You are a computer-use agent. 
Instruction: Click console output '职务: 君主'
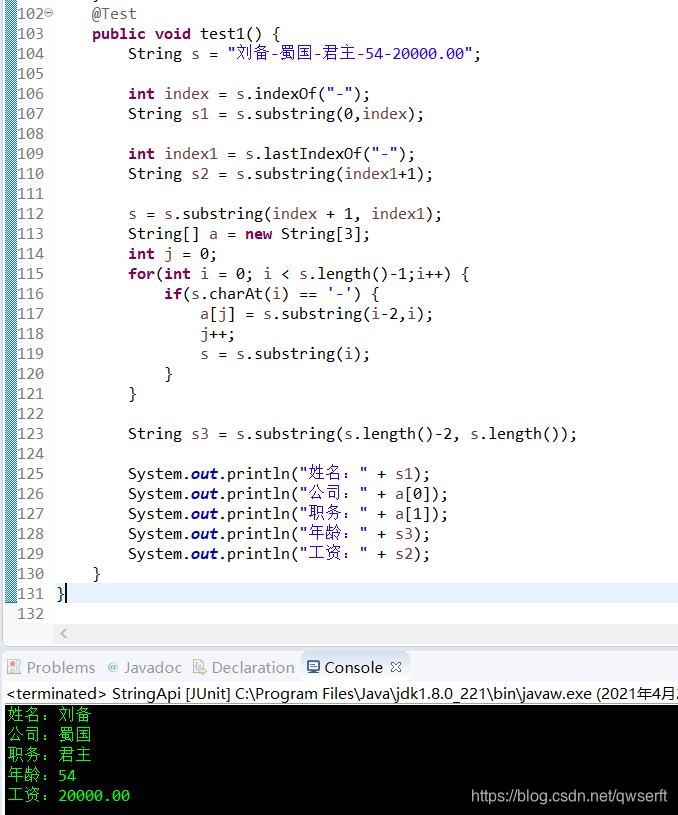click(x=49, y=755)
